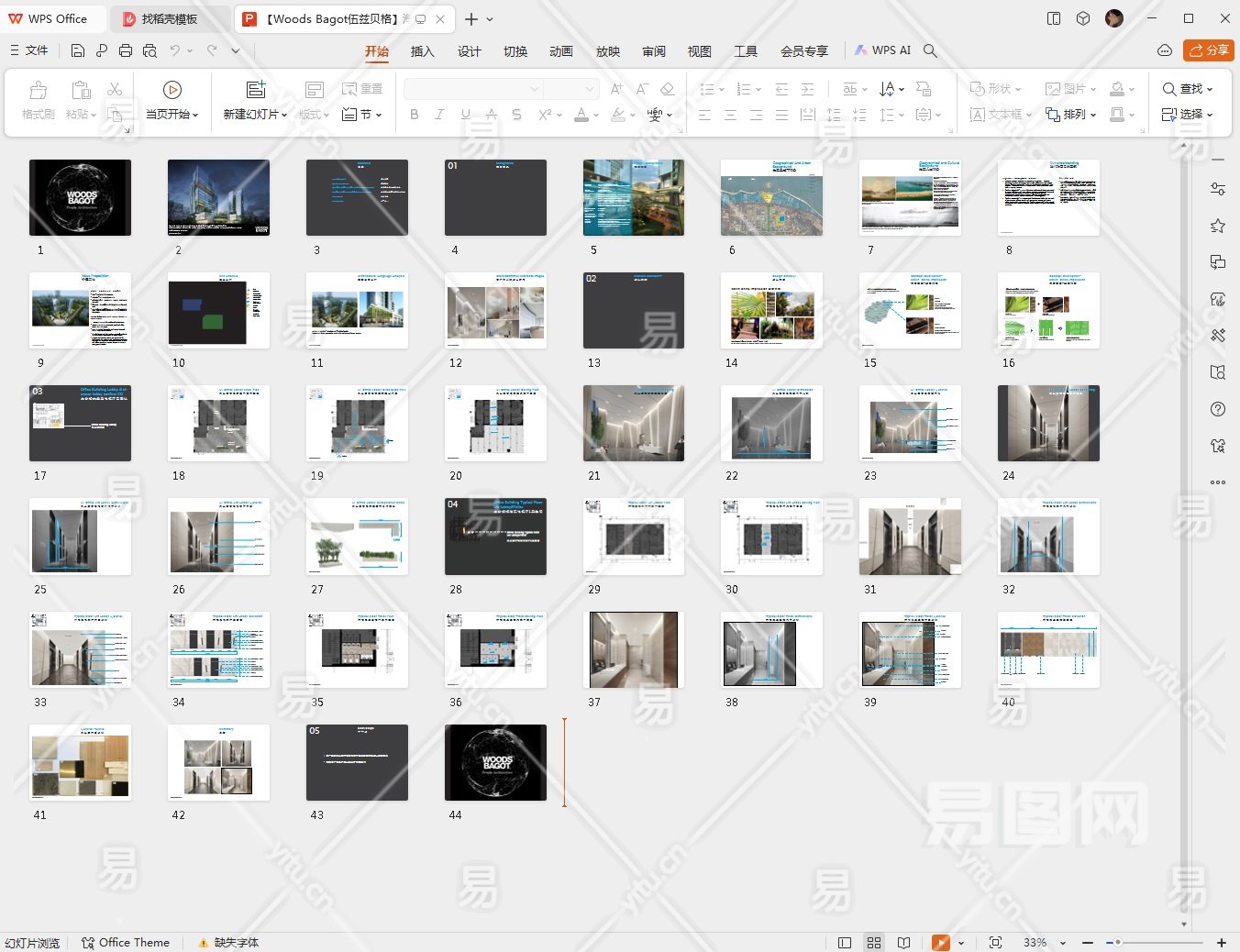
Task: Select slide 21 lobby rendering thumbnail
Action: click(634, 423)
